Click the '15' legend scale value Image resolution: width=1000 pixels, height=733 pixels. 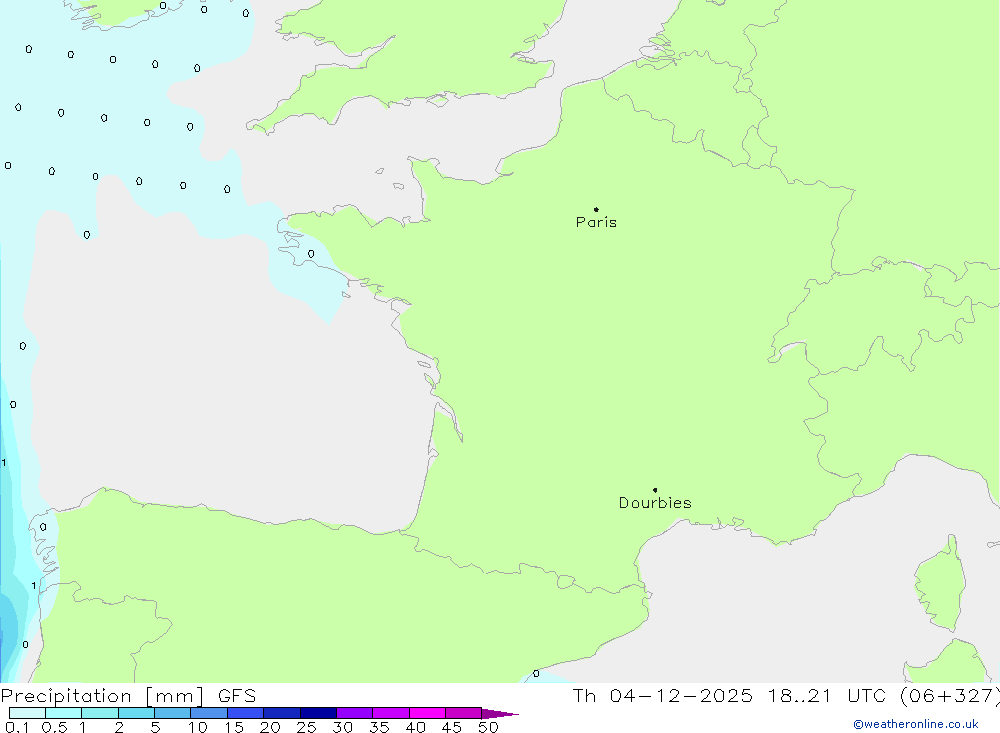[234, 727]
